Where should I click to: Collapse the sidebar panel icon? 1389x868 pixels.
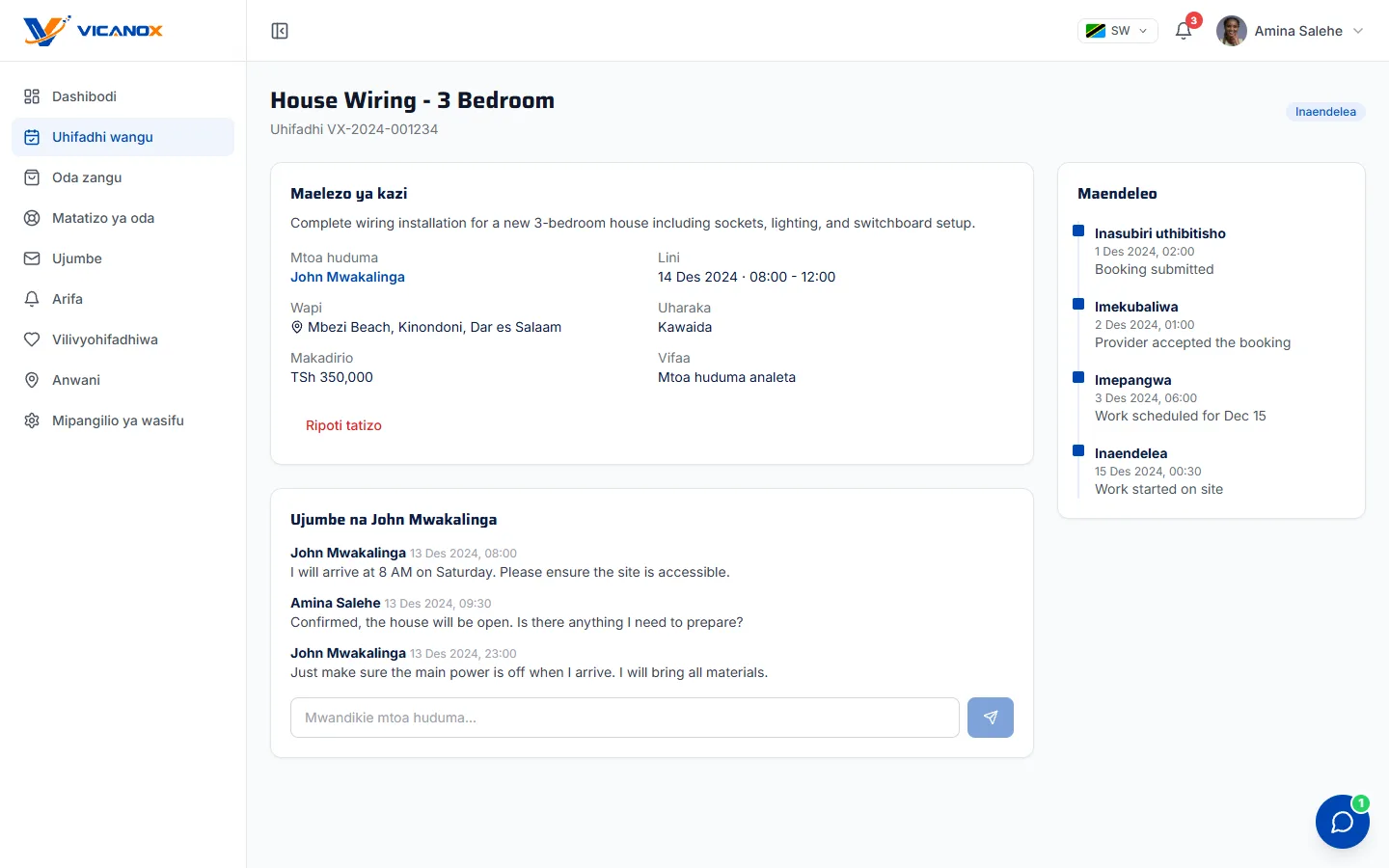(280, 31)
